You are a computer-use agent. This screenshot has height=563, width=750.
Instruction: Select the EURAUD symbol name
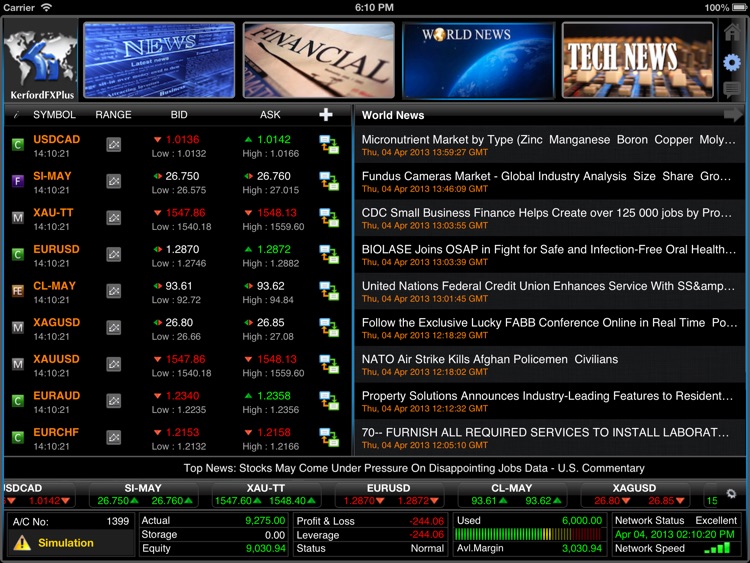point(56,396)
